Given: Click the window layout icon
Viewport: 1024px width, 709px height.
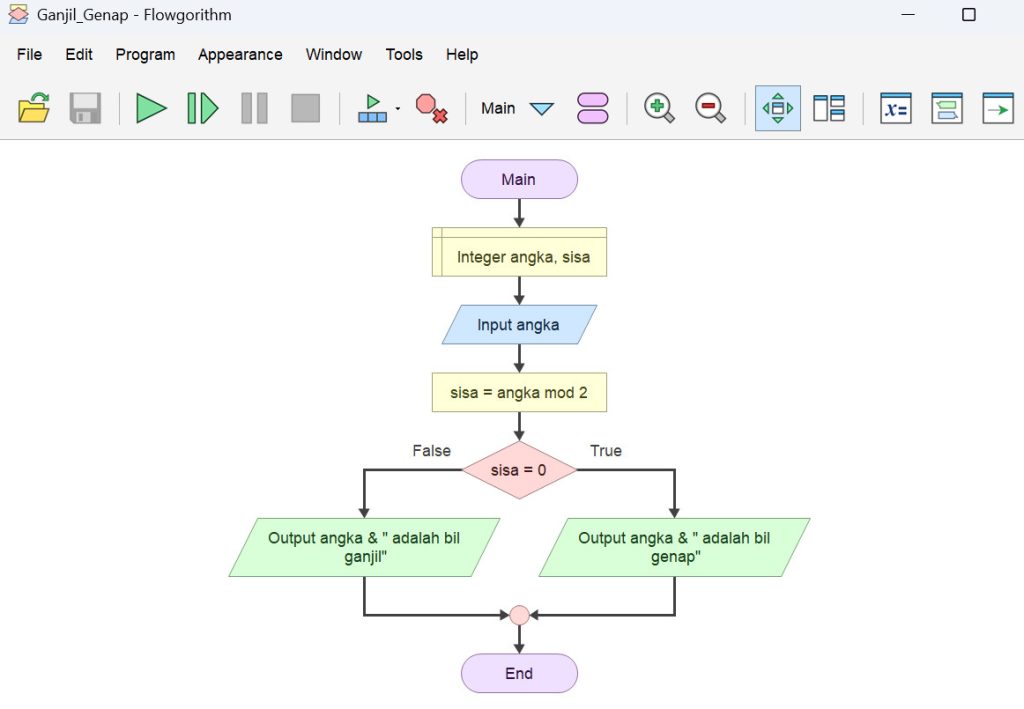Looking at the screenshot, I should tap(828, 108).
